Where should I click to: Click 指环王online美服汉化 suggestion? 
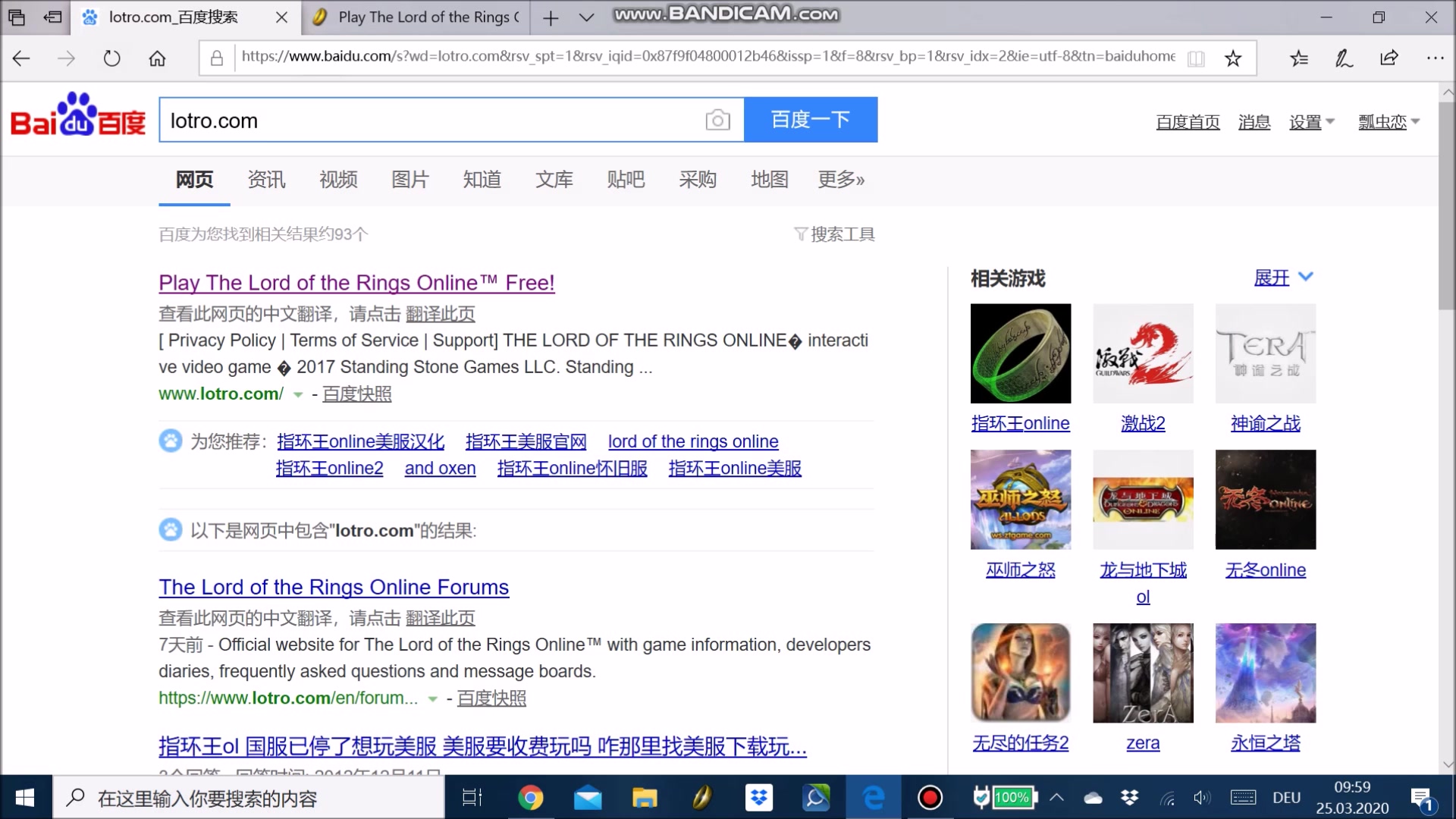(x=360, y=441)
